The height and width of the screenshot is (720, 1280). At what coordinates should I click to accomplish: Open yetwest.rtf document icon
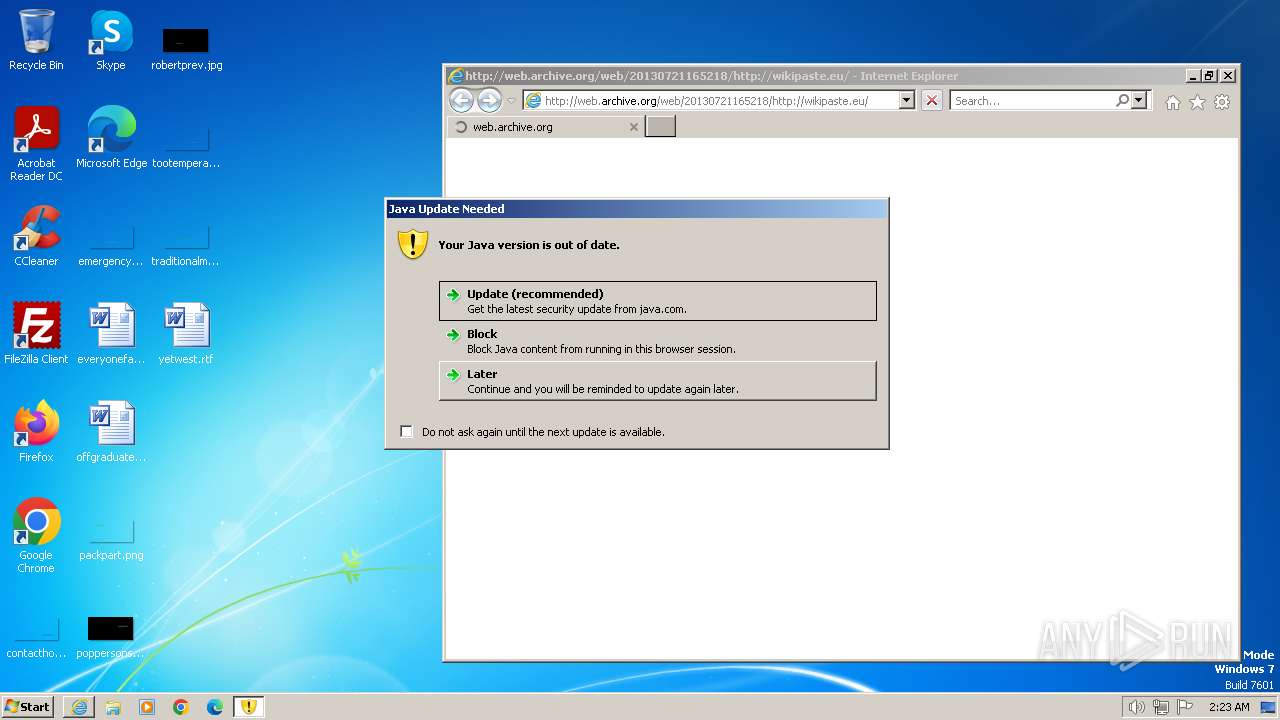coord(186,334)
